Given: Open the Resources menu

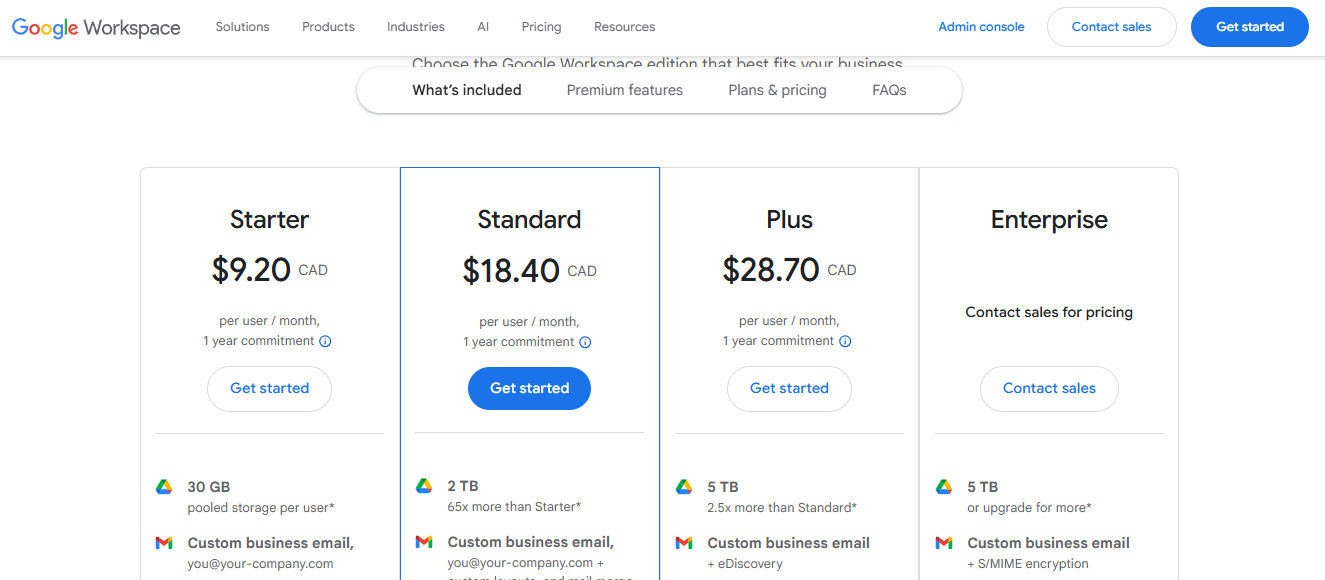Looking at the screenshot, I should pos(624,27).
